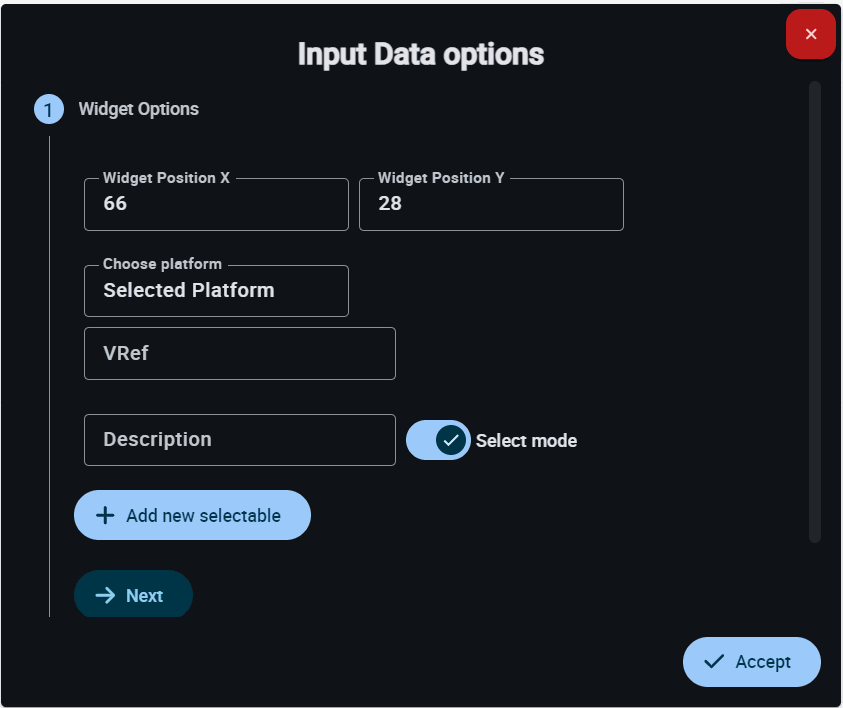Click the checkmark knob on the switch

coord(452,440)
